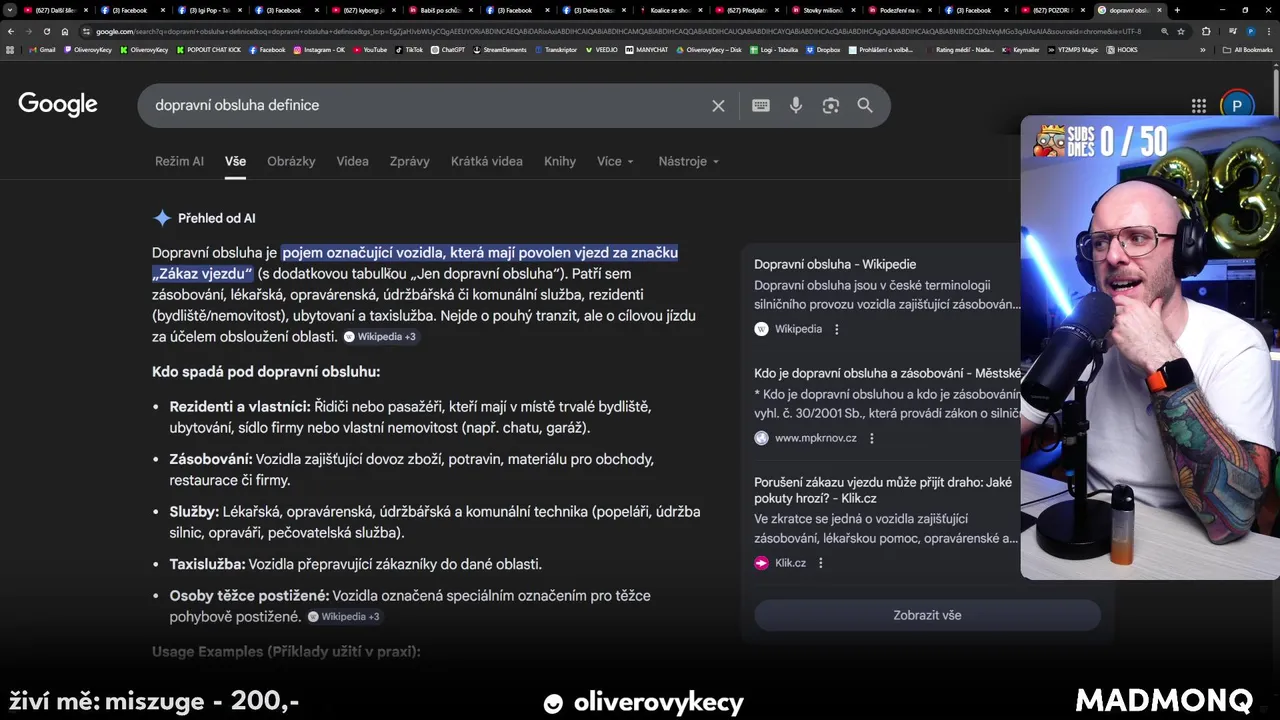Expand the Více search filter dropdown

click(615, 161)
